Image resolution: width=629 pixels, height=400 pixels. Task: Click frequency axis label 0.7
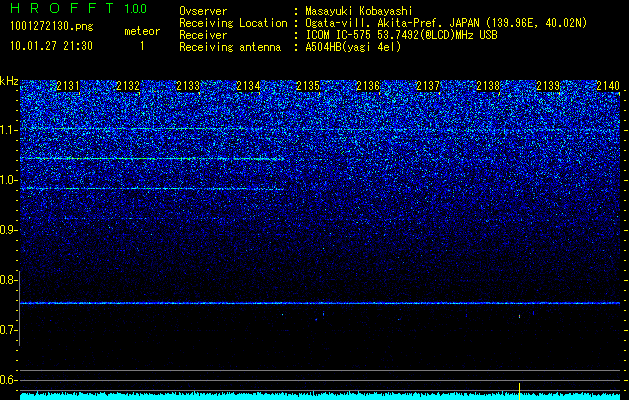tap(8, 330)
